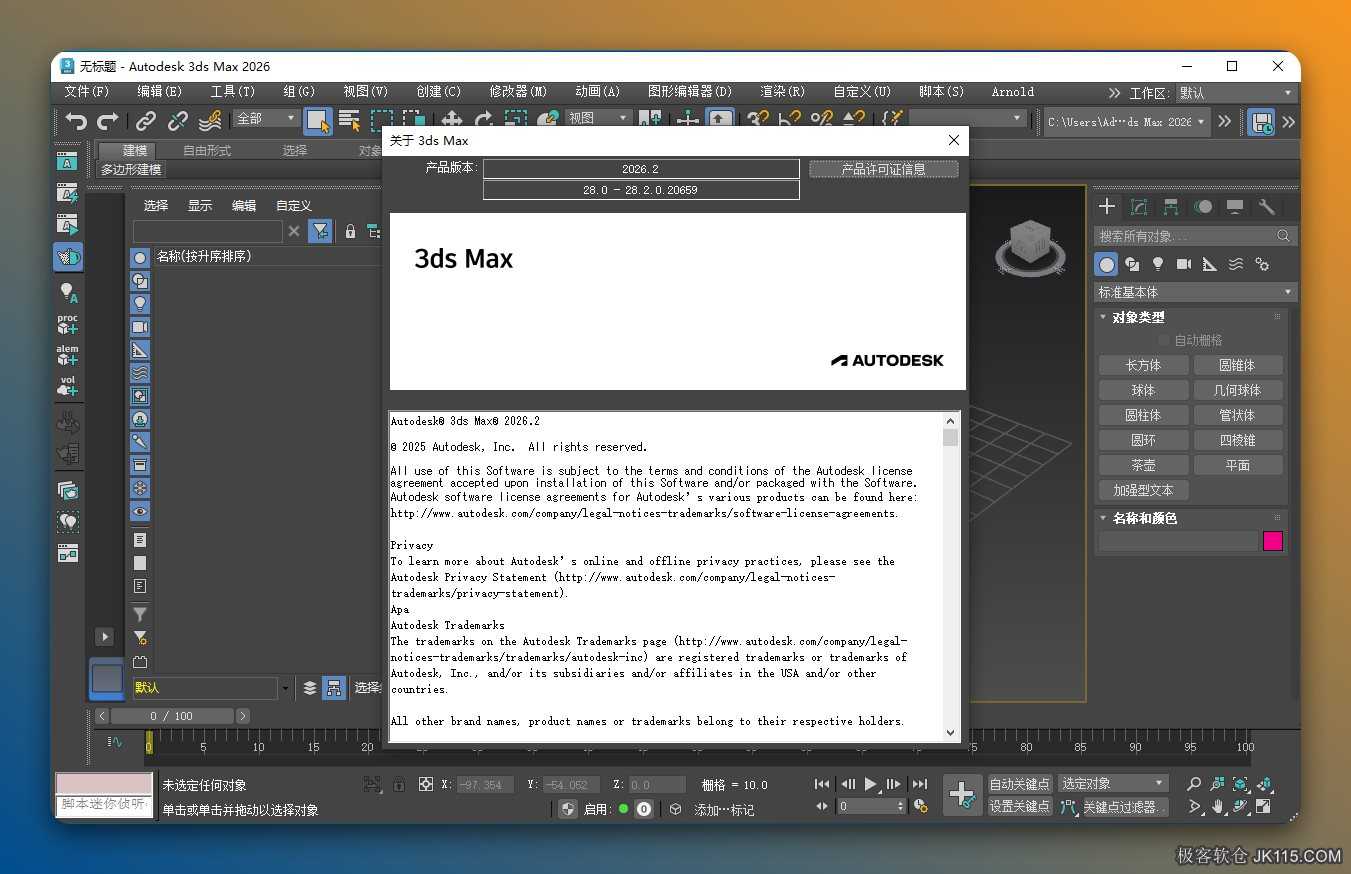Toggle Set Key (设置关键点) mode
This screenshot has width=1351, height=874.
point(1019,806)
